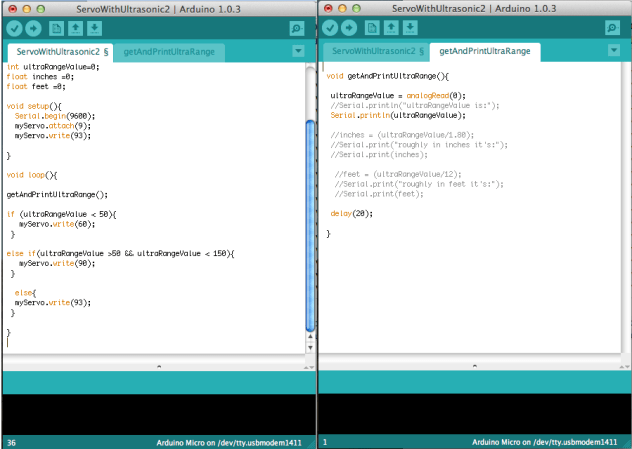Image resolution: width=632 pixels, height=449 pixels.
Task: Create new sketch using left window toolbar
Action: click(x=56, y=28)
